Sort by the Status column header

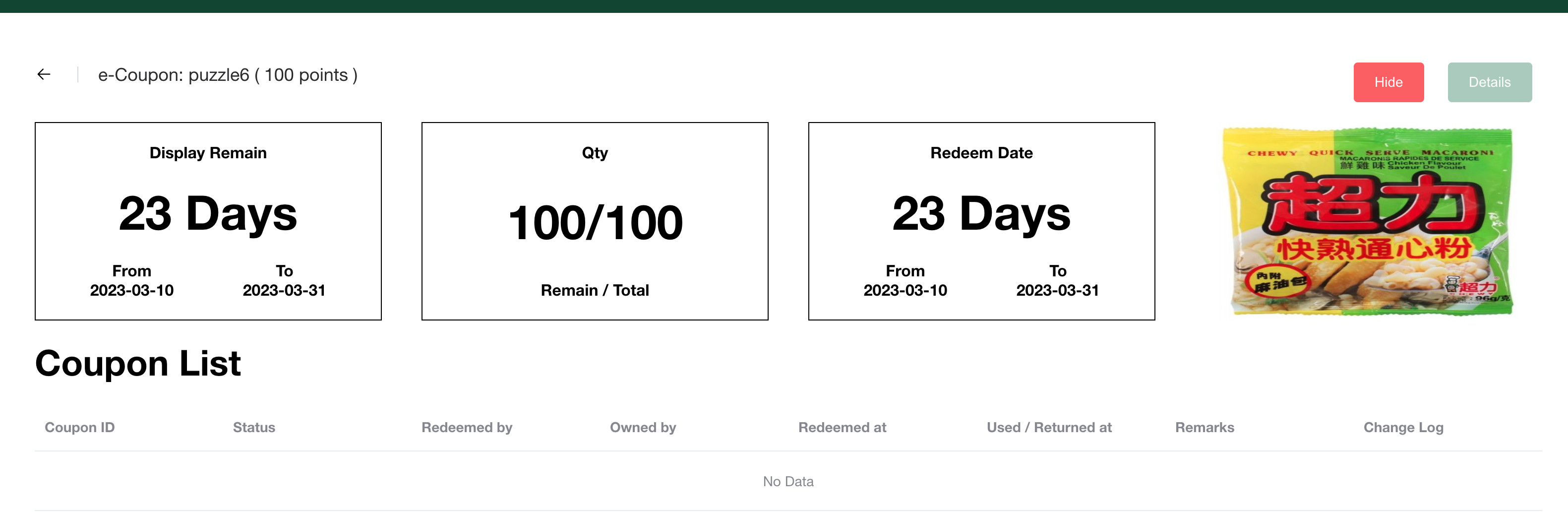pos(254,427)
